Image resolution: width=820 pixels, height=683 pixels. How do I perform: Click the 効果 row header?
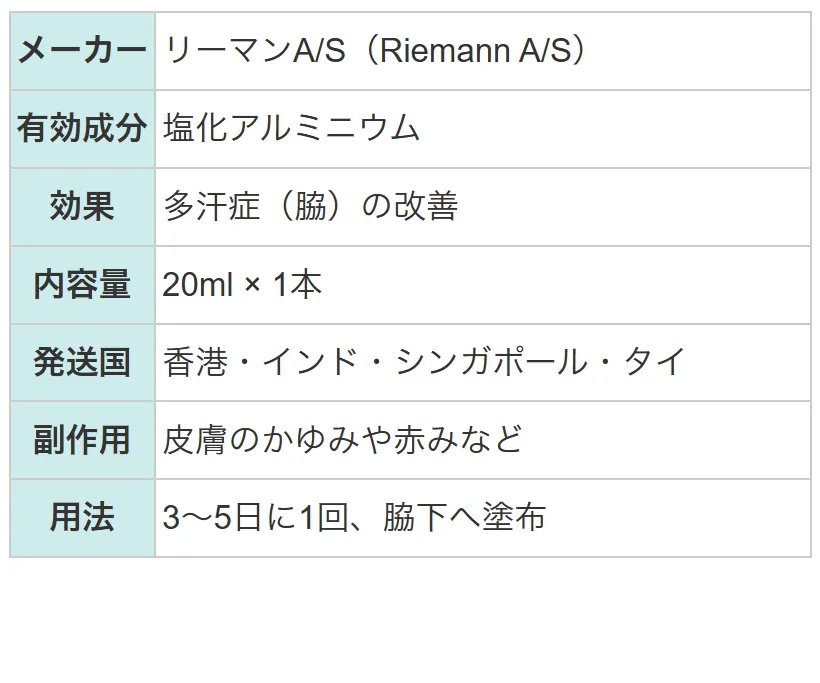83,207
